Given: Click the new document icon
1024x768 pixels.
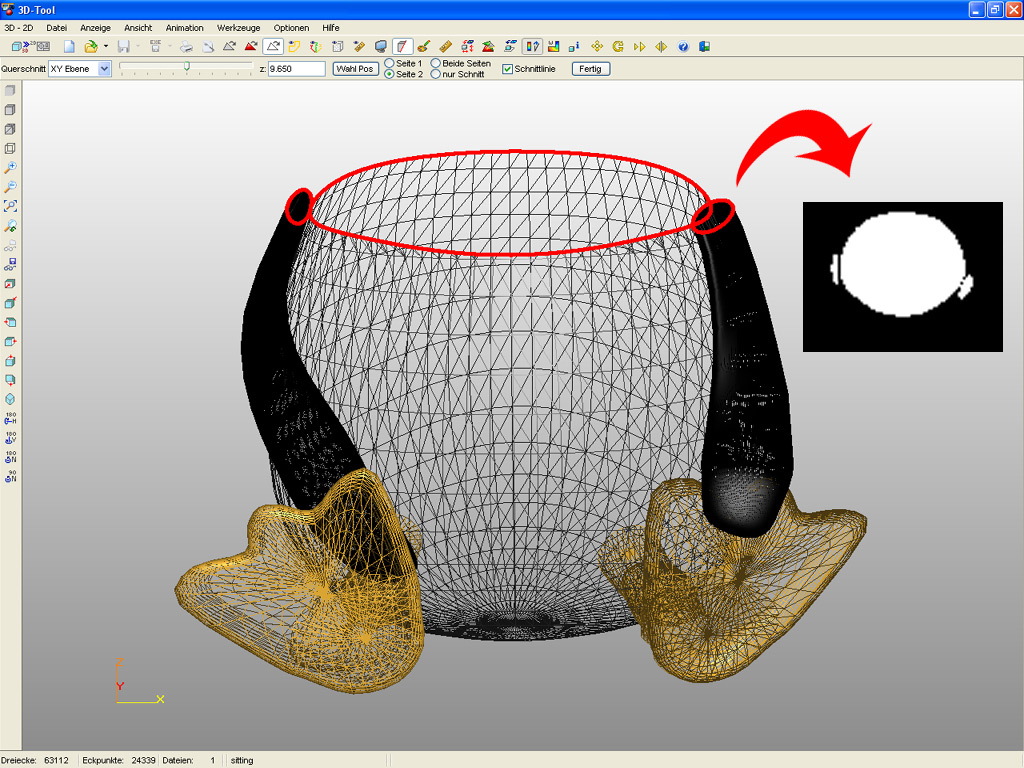Looking at the screenshot, I should 69,46.
